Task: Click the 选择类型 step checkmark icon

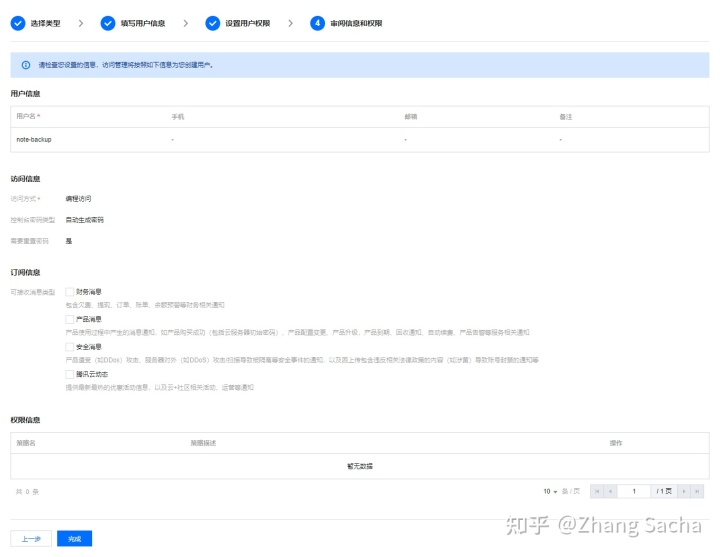Action: pyautogui.click(x=18, y=22)
